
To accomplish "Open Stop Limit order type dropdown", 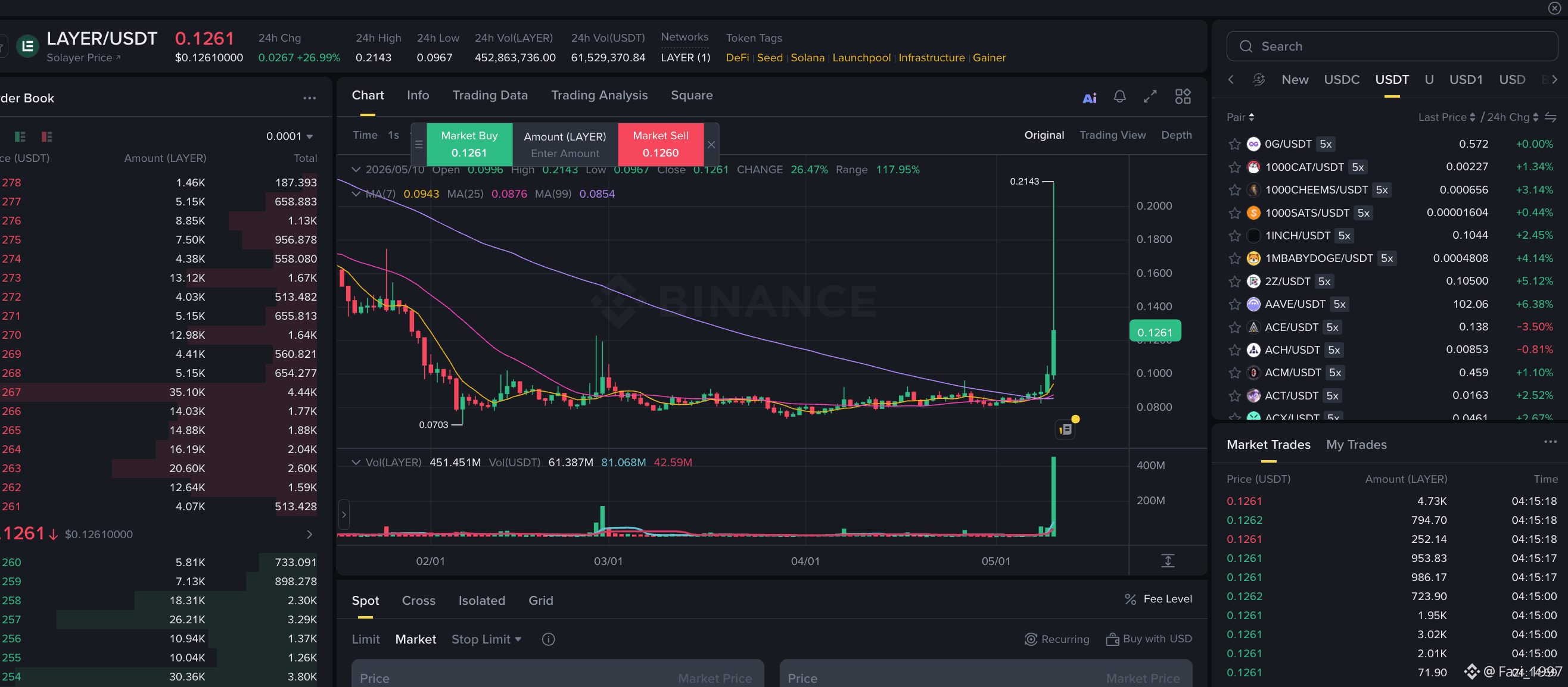I will (486, 639).
